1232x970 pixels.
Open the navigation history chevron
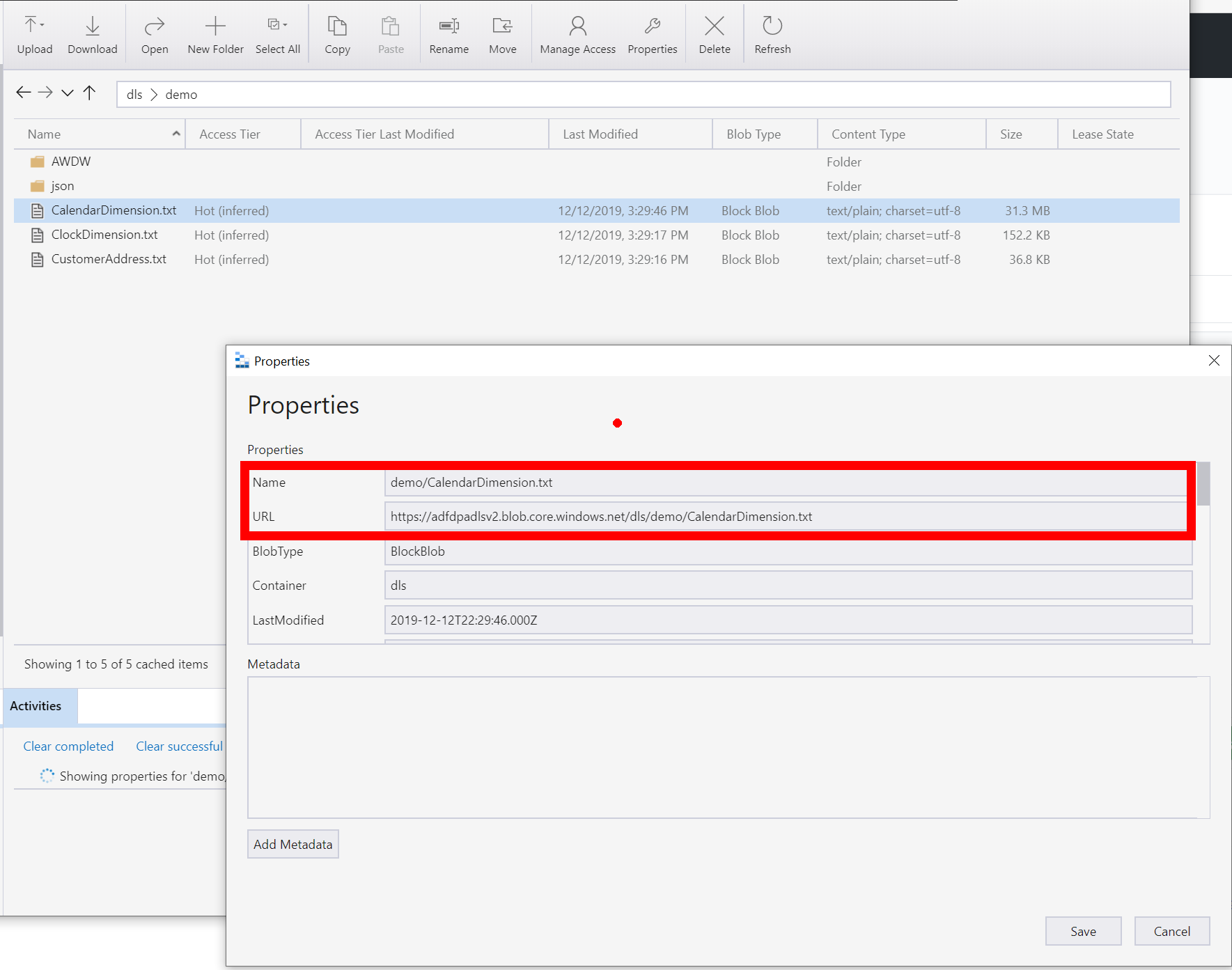[68, 93]
